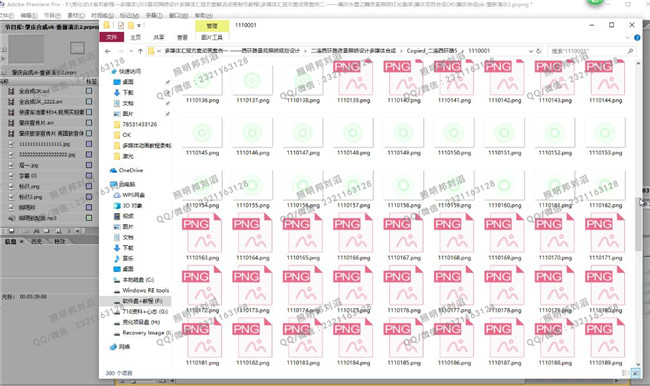Expand the recent locations dropdown arrow
Viewport: 650px width, 386px height.
(131, 51)
